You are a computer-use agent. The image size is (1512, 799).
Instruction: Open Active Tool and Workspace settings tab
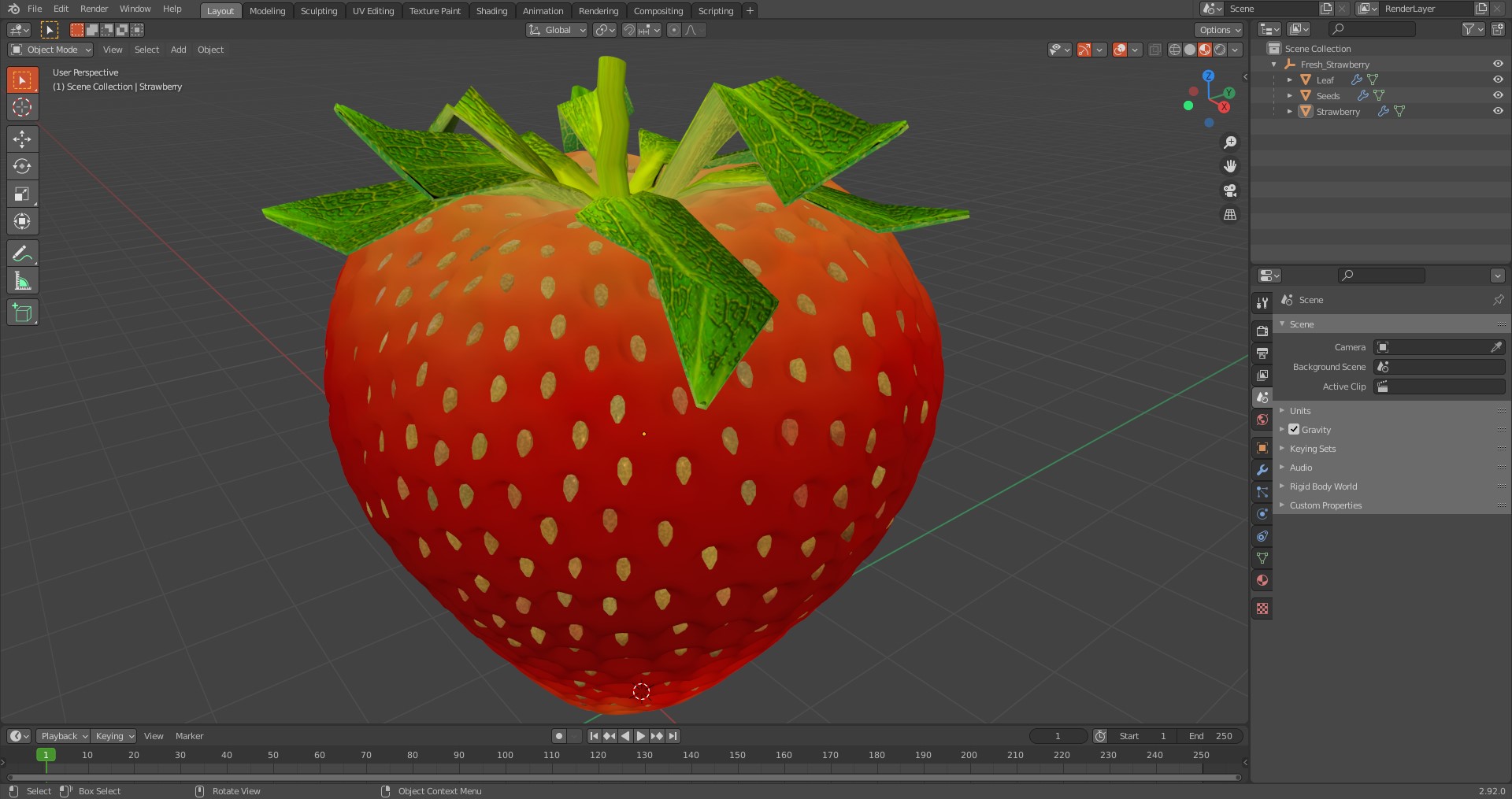tap(1262, 302)
